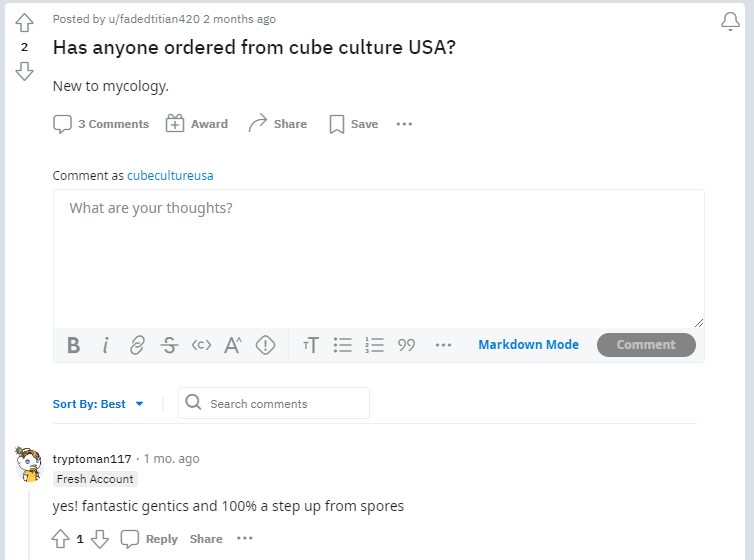Mark text as spoiler
This screenshot has height=560, width=754.
[x=265, y=345]
